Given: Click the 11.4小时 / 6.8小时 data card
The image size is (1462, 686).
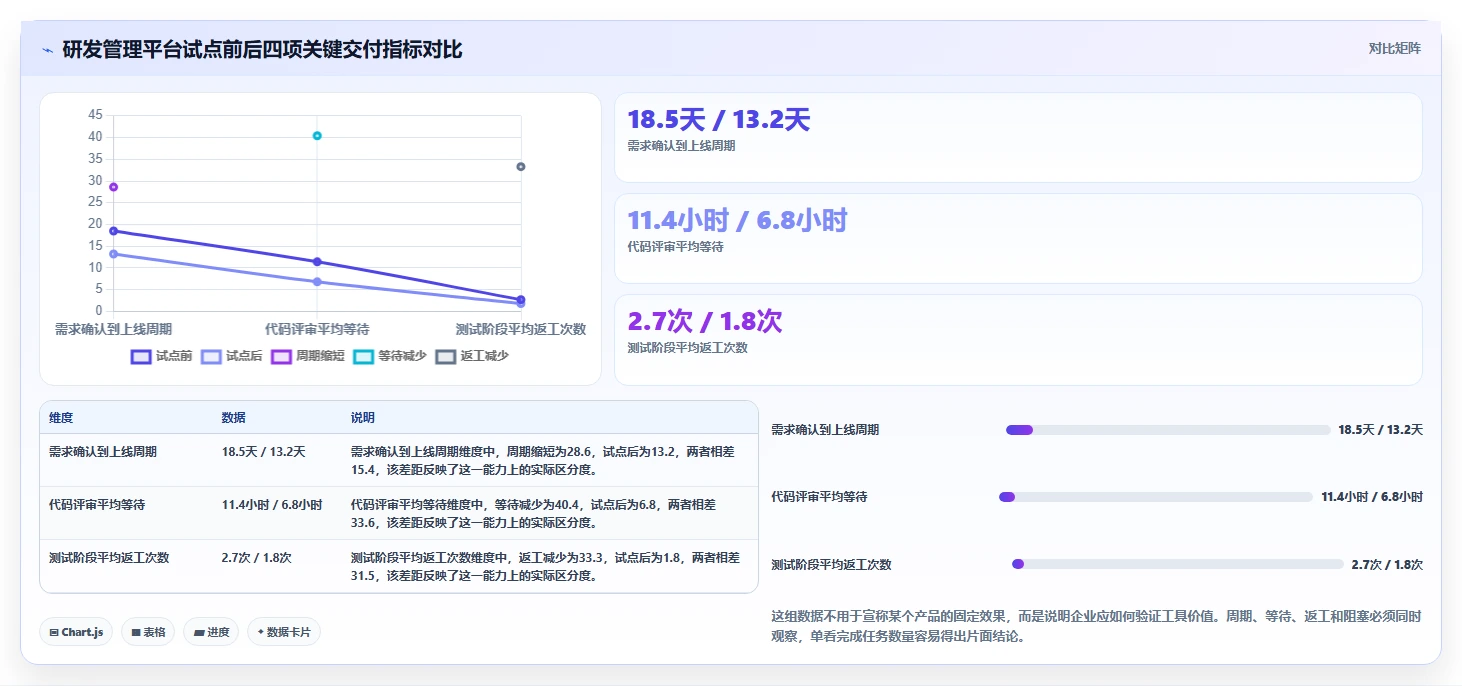Looking at the screenshot, I should (1018, 238).
